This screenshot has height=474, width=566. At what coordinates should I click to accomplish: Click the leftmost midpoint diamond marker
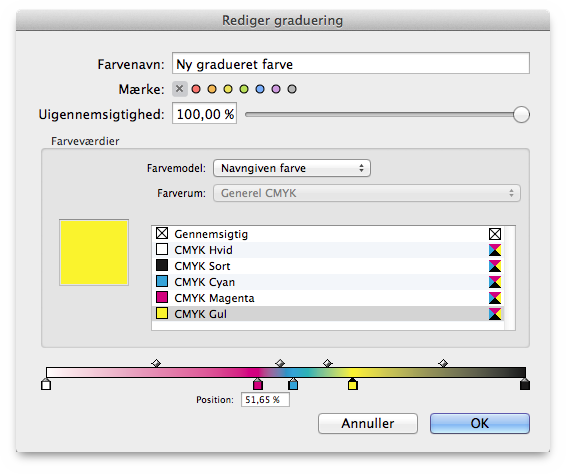pos(156,363)
